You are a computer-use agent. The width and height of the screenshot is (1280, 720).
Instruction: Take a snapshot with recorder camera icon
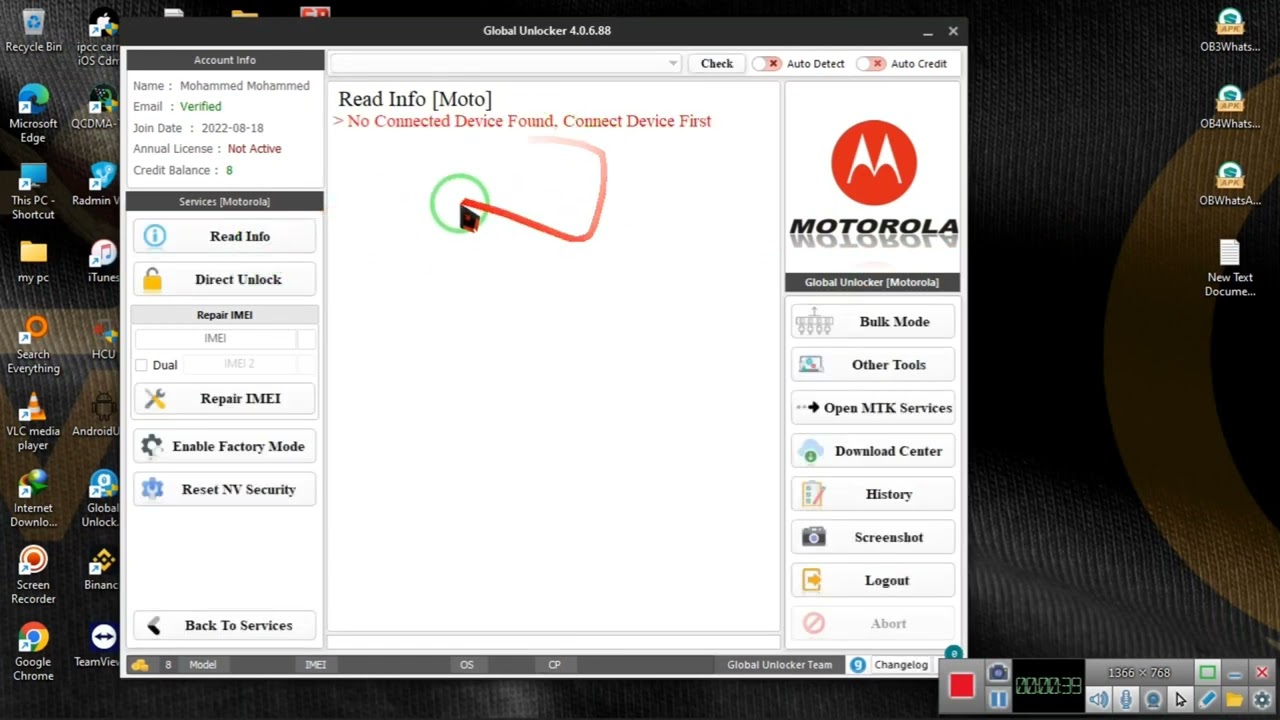[998, 673]
